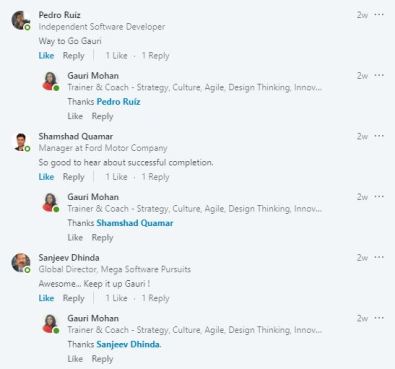View the 1 Reply on Pedro's comment
395x369 pixels.
coord(155,56)
